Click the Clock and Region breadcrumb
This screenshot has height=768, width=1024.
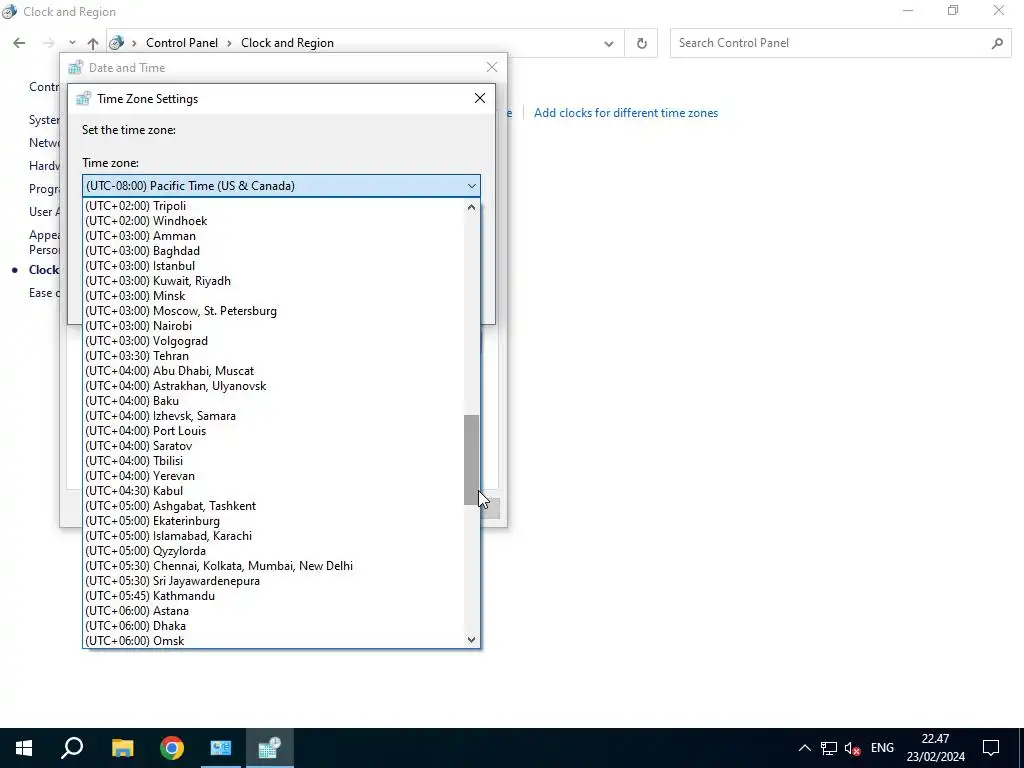pyautogui.click(x=287, y=43)
